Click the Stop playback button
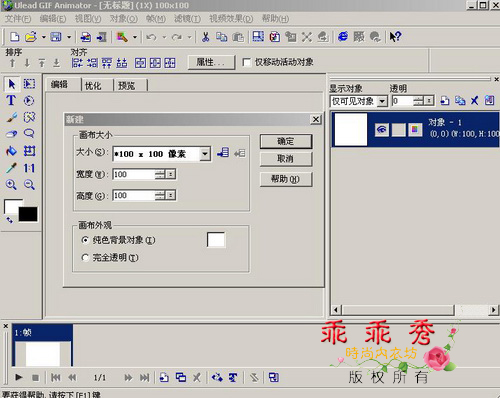The height and width of the screenshot is (398, 500). pos(35,378)
